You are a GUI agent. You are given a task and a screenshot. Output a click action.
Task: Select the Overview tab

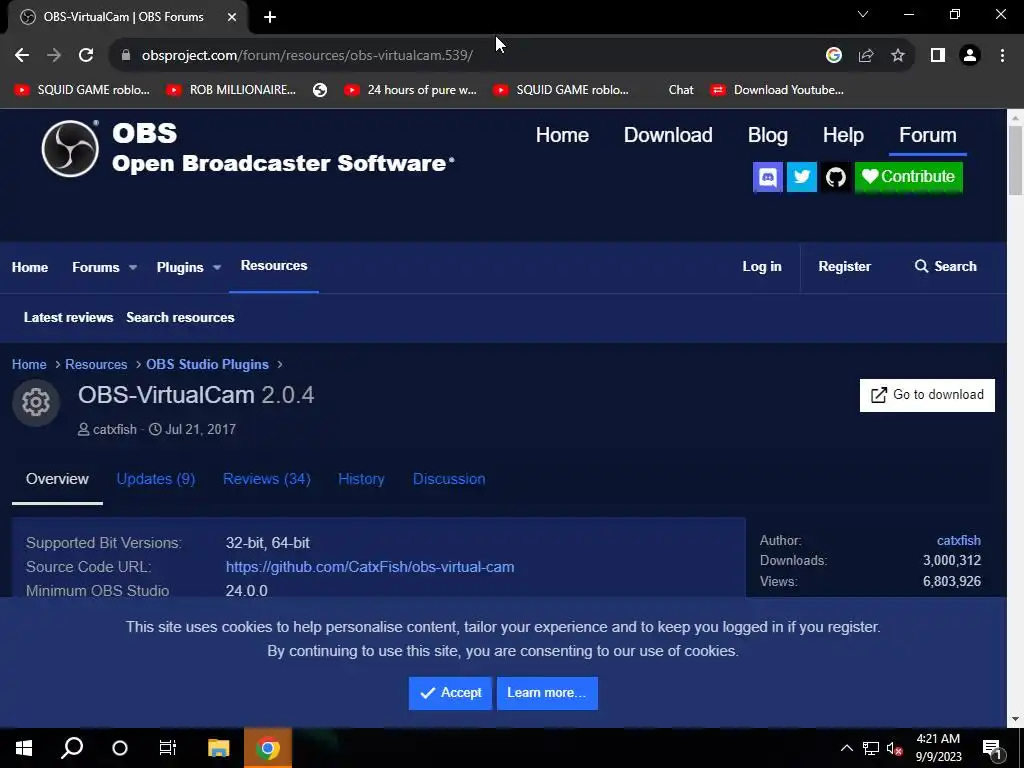click(57, 479)
